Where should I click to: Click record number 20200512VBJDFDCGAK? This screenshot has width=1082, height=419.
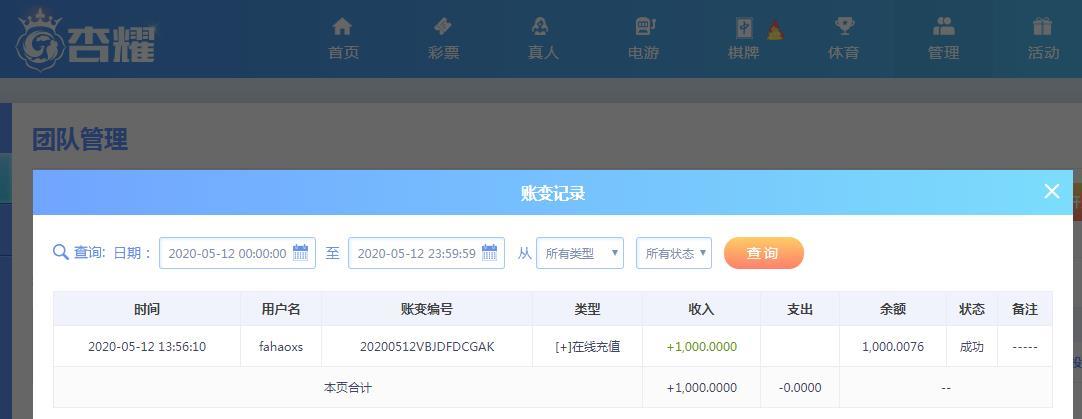427,347
